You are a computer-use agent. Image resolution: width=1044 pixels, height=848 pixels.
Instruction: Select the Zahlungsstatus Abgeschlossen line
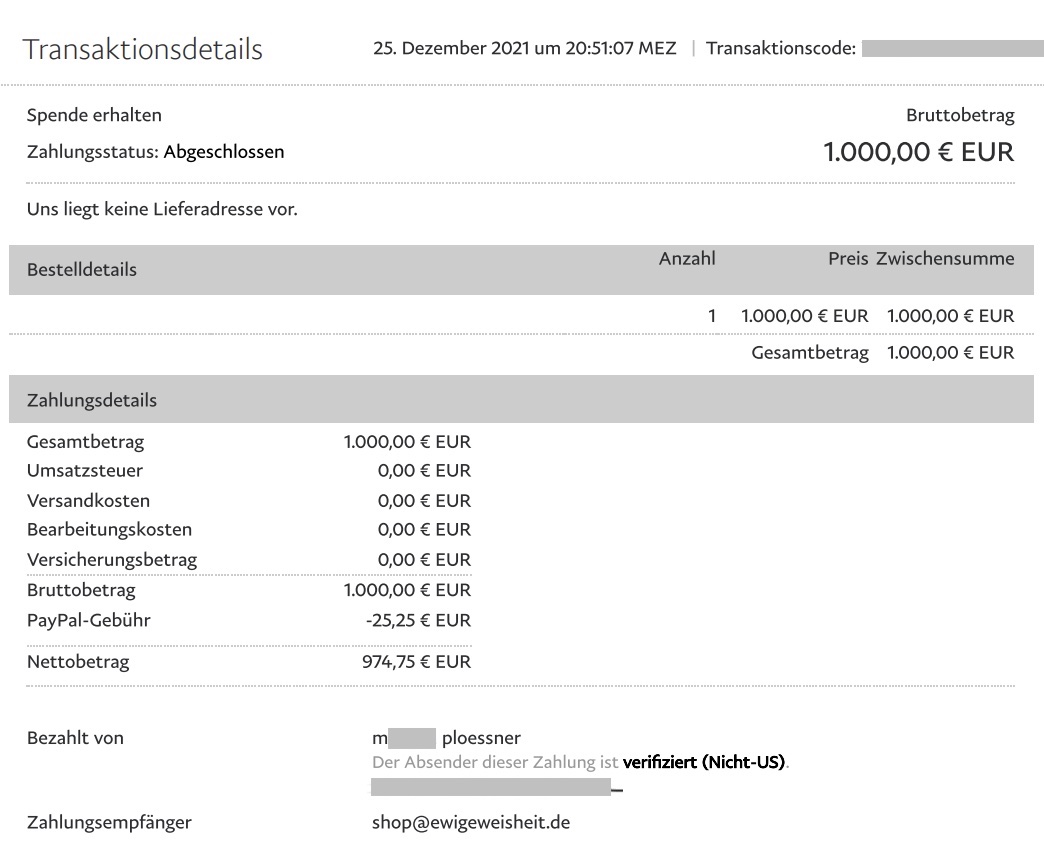pyautogui.click(x=155, y=152)
